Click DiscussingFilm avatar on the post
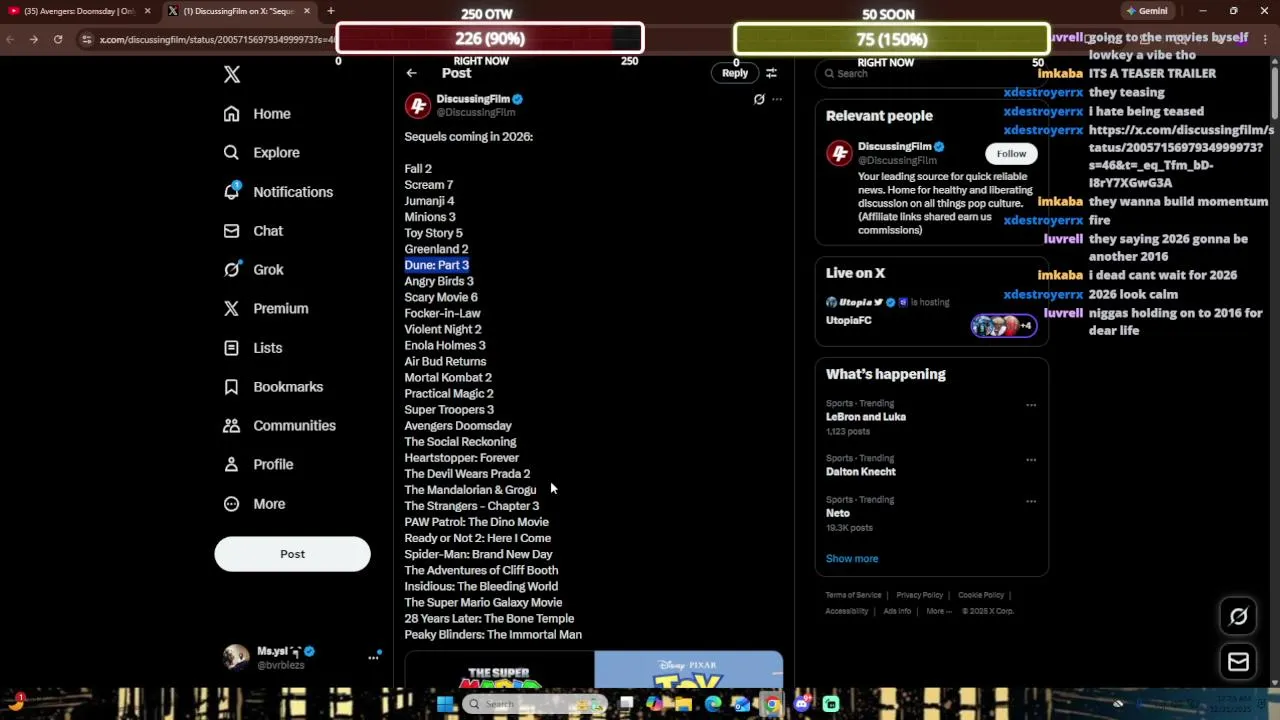 point(418,105)
